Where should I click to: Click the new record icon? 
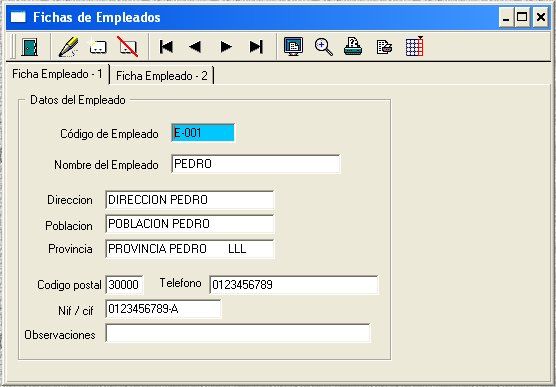coord(98,47)
